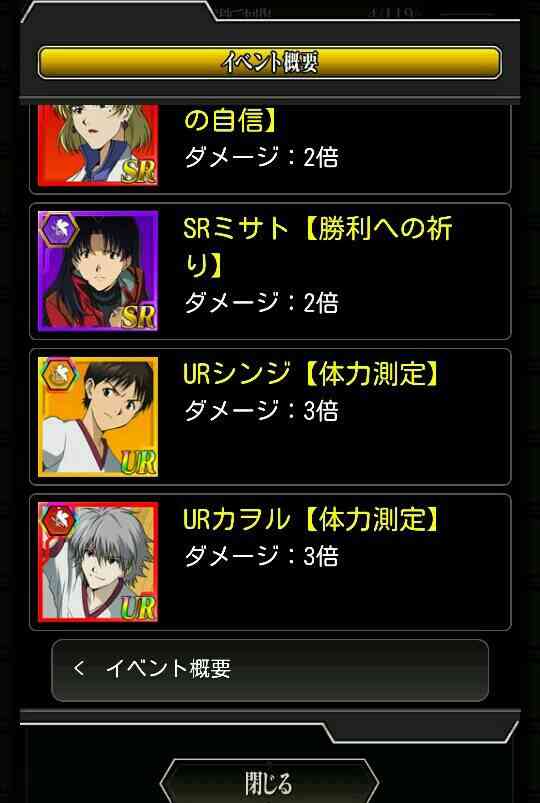Click the orange hexagon badge on Shinji card

[x=58, y=375]
